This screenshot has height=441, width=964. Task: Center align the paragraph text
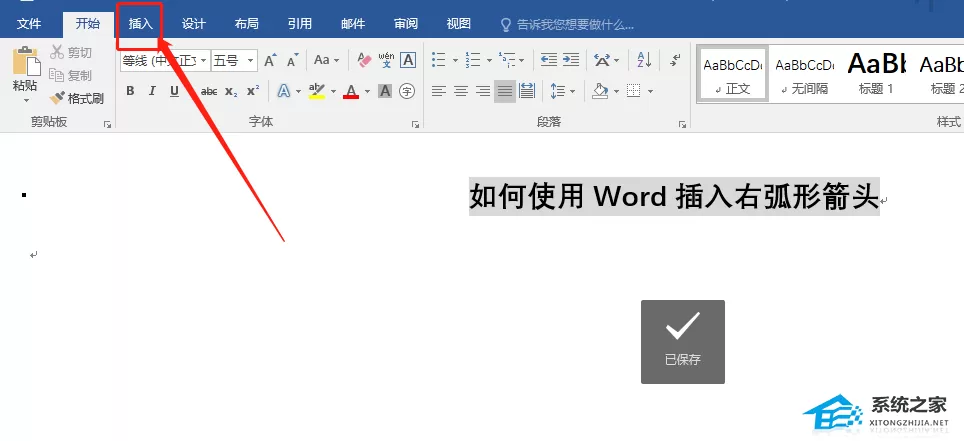[x=460, y=92]
